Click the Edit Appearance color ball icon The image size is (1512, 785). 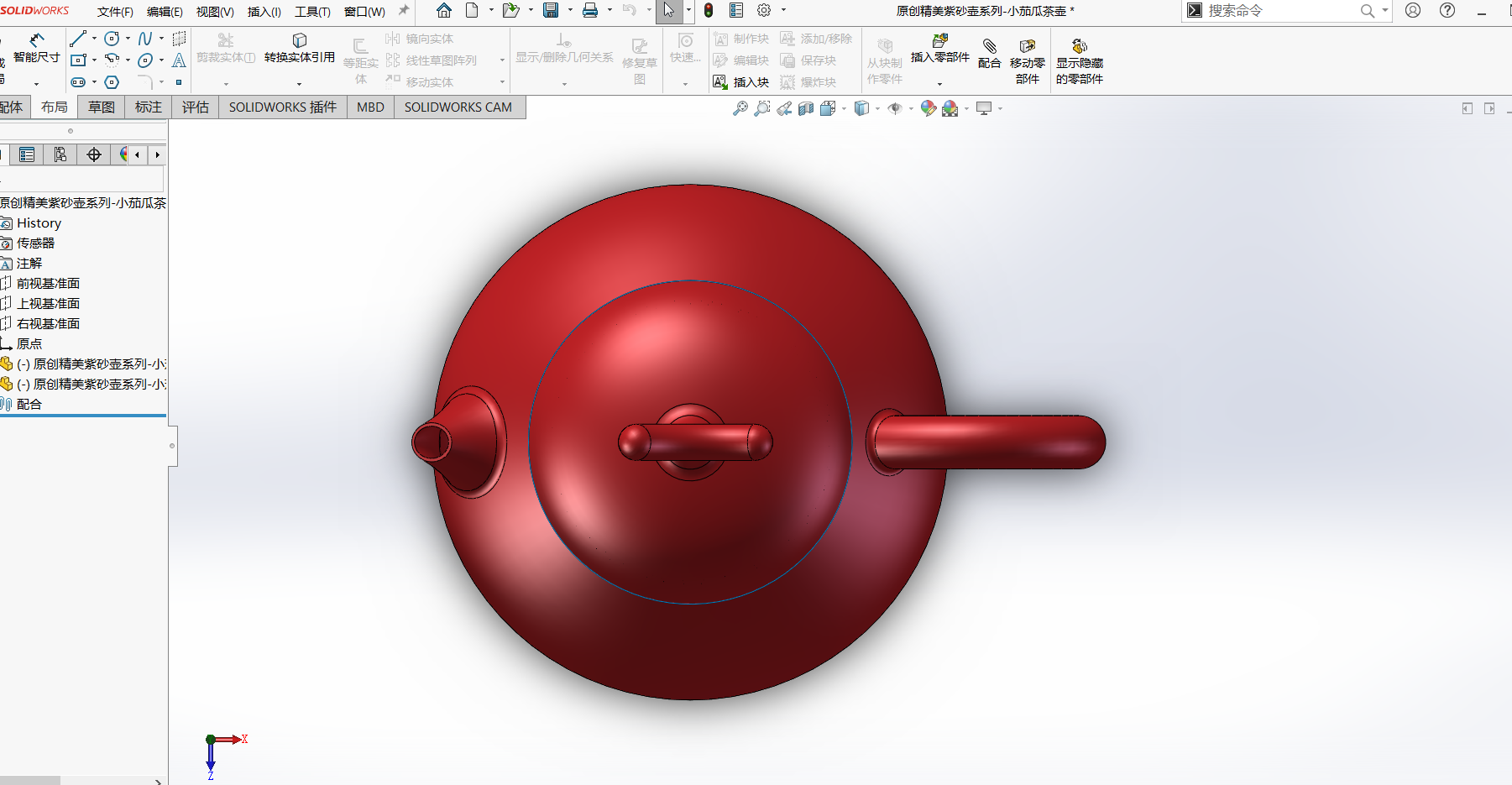(x=929, y=108)
